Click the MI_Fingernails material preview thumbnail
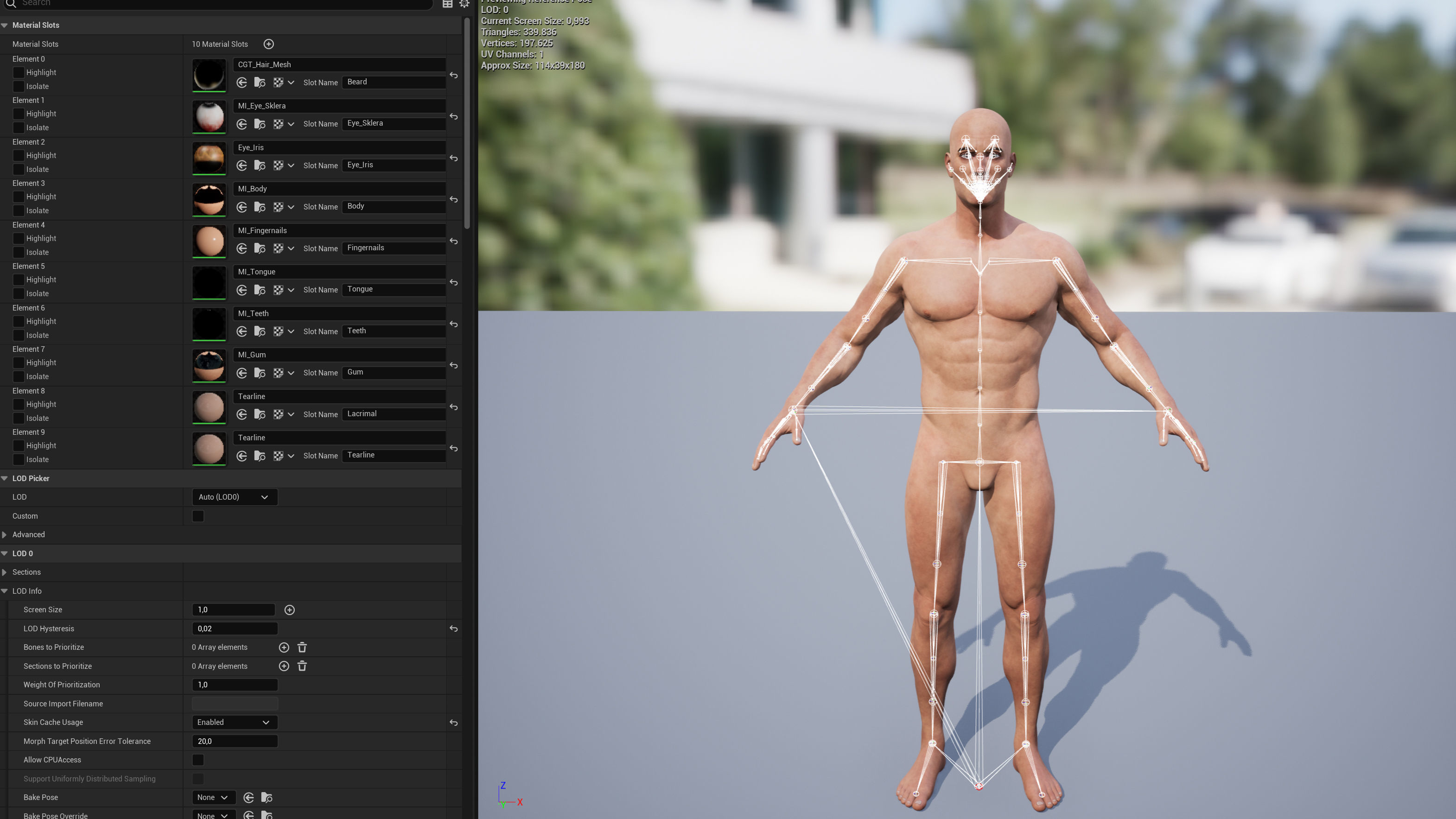The image size is (1456, 819). coord(209,241)
